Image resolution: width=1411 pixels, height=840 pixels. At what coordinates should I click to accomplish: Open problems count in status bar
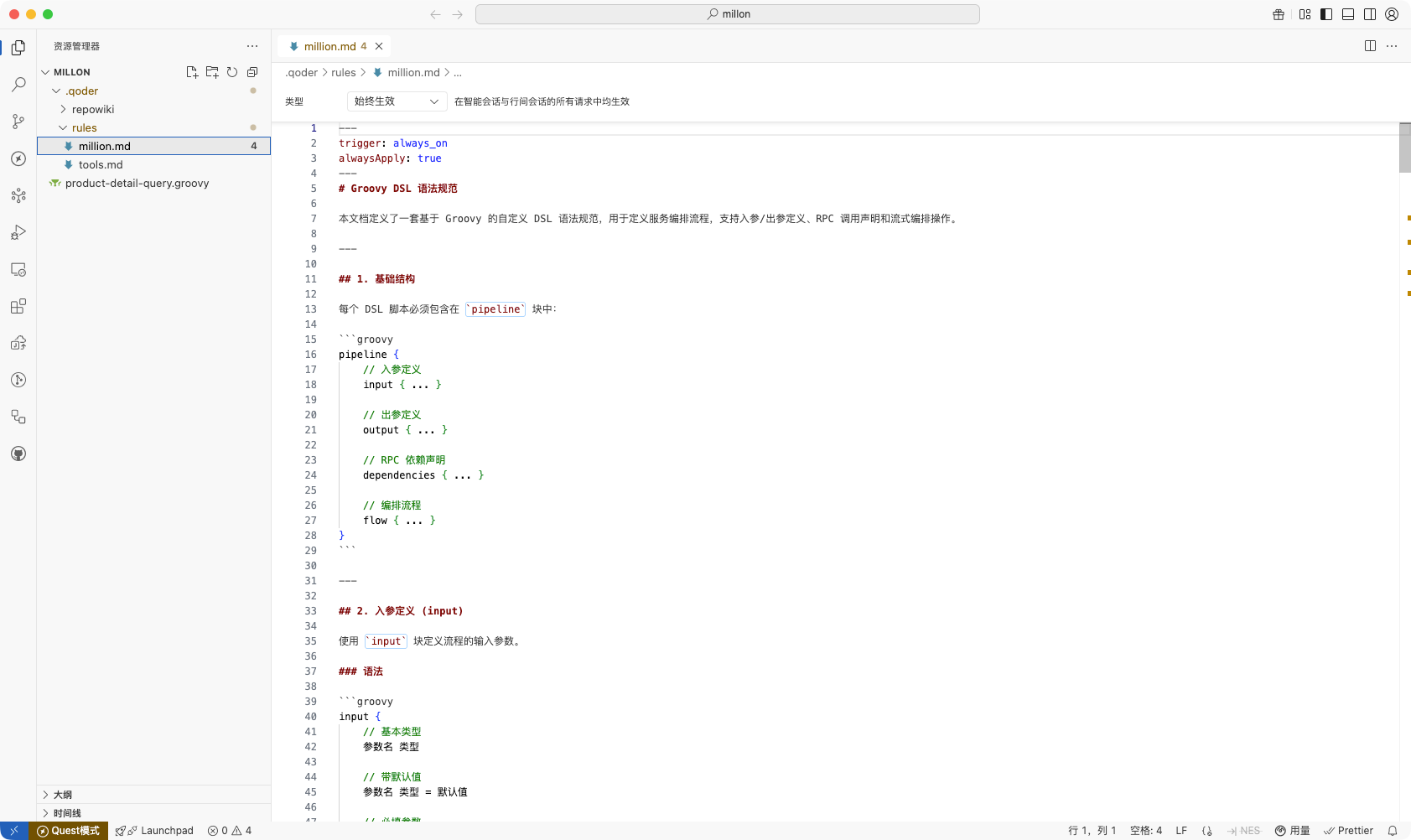click(230, 831)
